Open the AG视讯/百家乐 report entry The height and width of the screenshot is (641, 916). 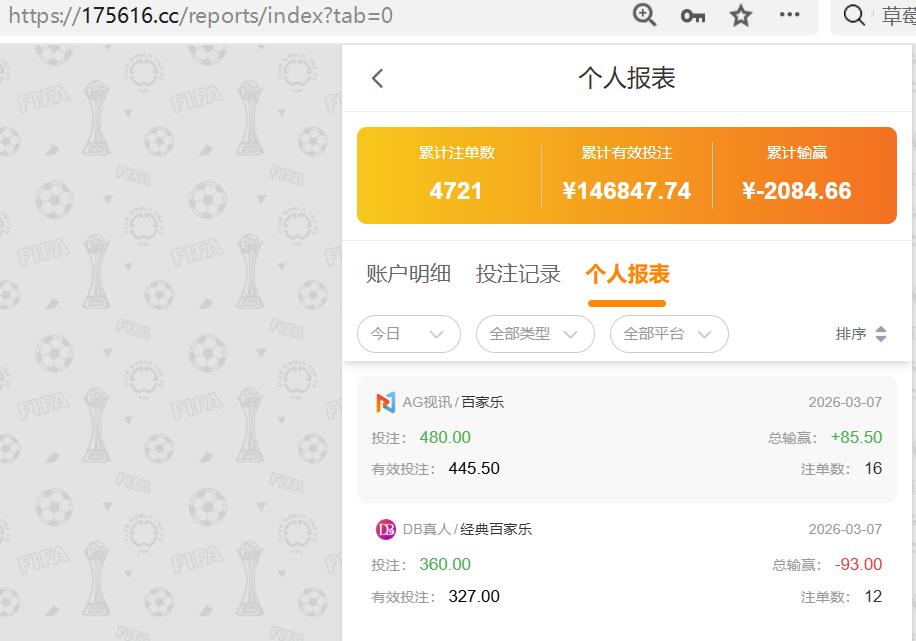click(x=627, y=435)
